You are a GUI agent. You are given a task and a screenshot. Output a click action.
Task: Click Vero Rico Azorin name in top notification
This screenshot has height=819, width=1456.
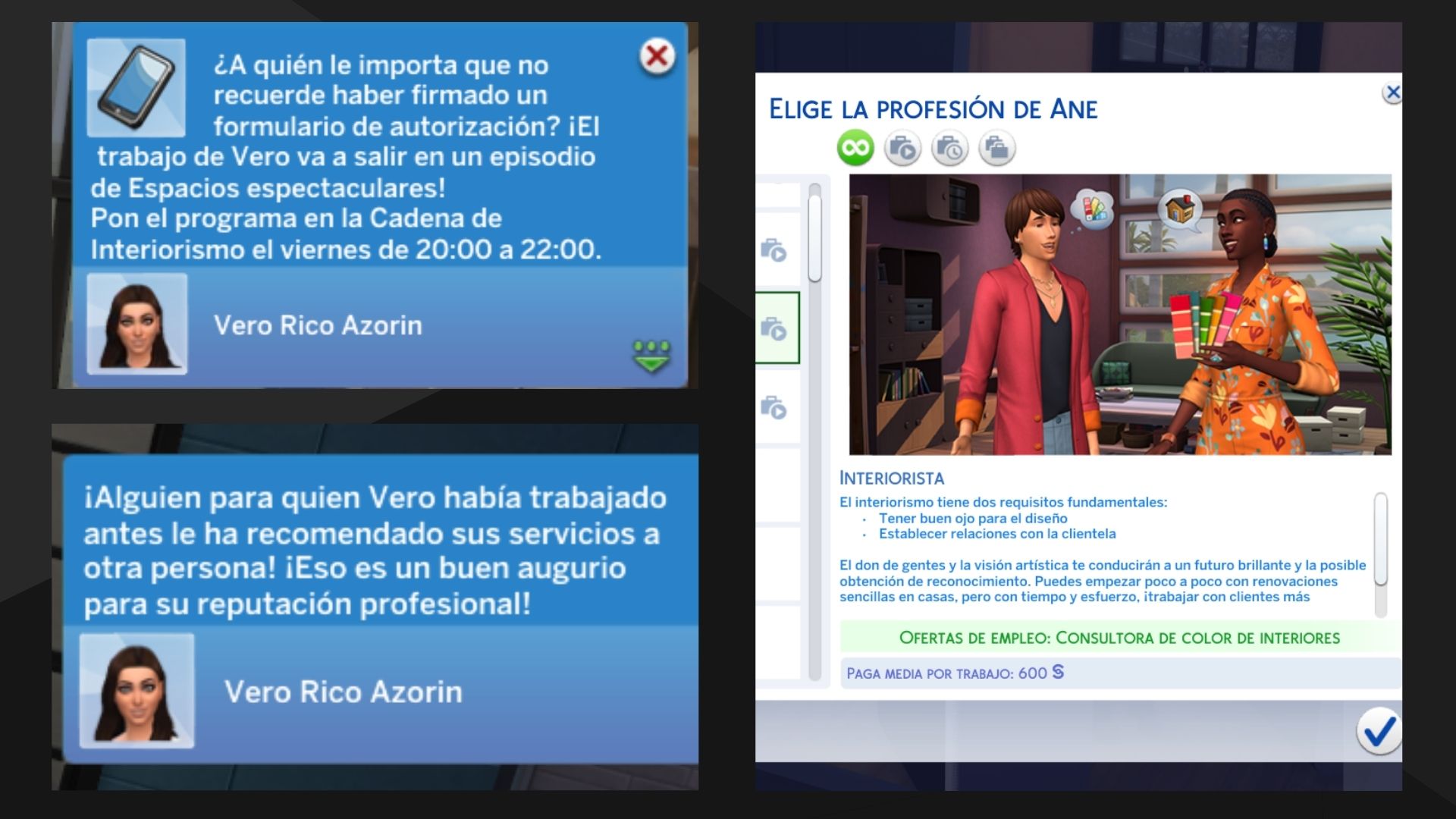click(318, 325)
